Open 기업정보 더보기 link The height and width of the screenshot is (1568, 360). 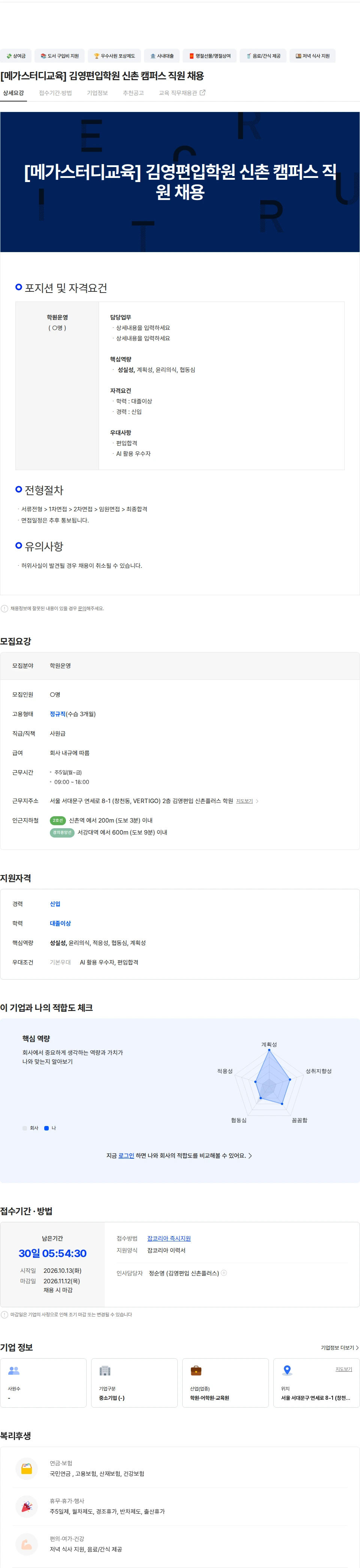(x=339, y=1348)
